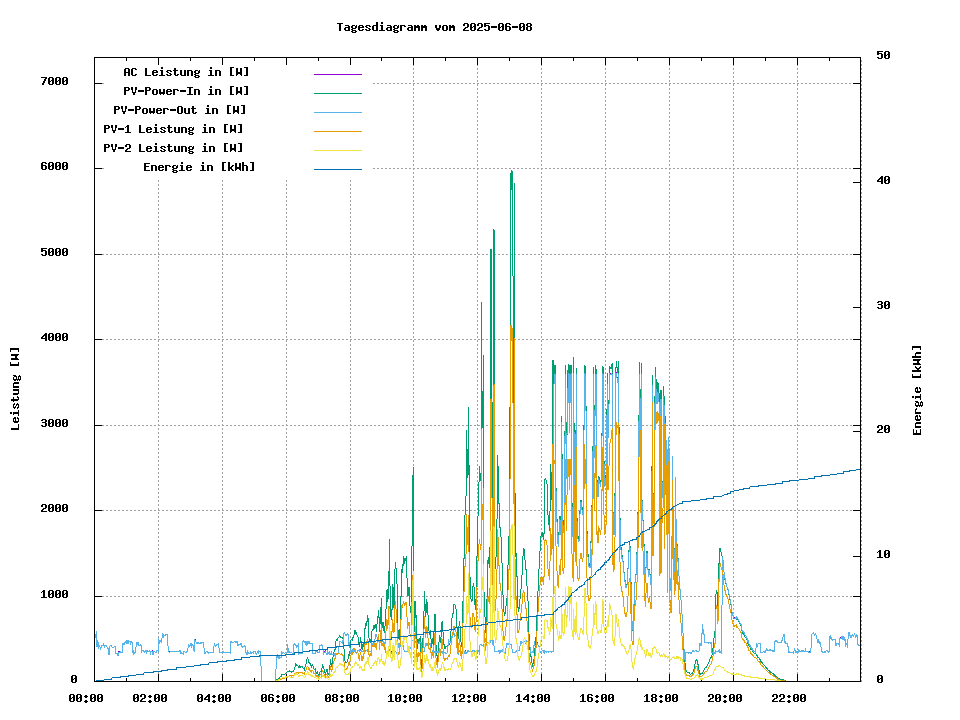Click the highest green power peak near 6000 W
960x720 pixels.
(511, 173)
